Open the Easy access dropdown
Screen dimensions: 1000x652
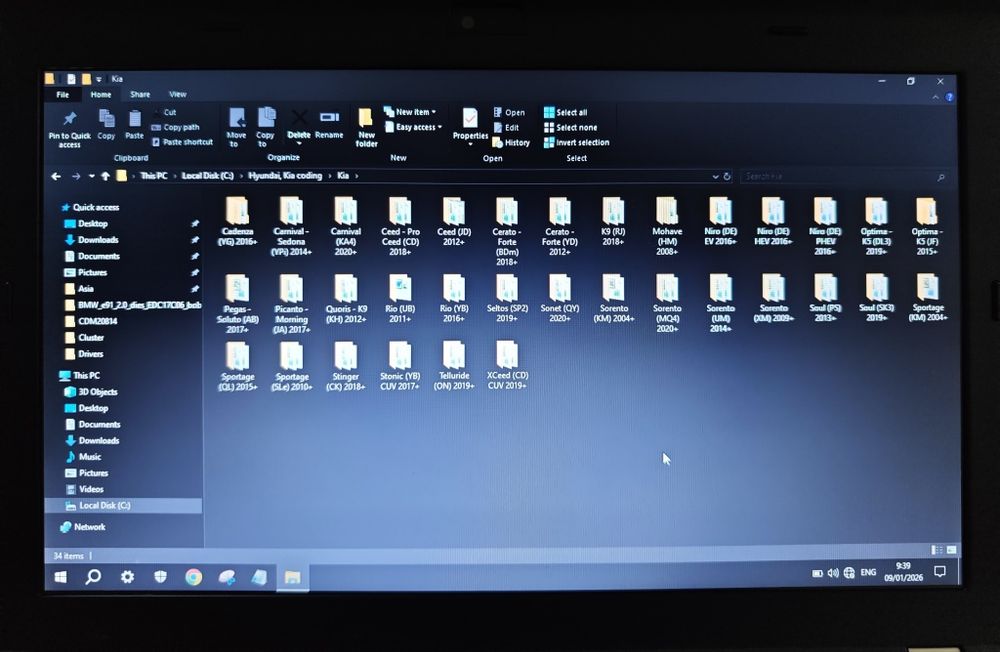(x=413, y=127)
